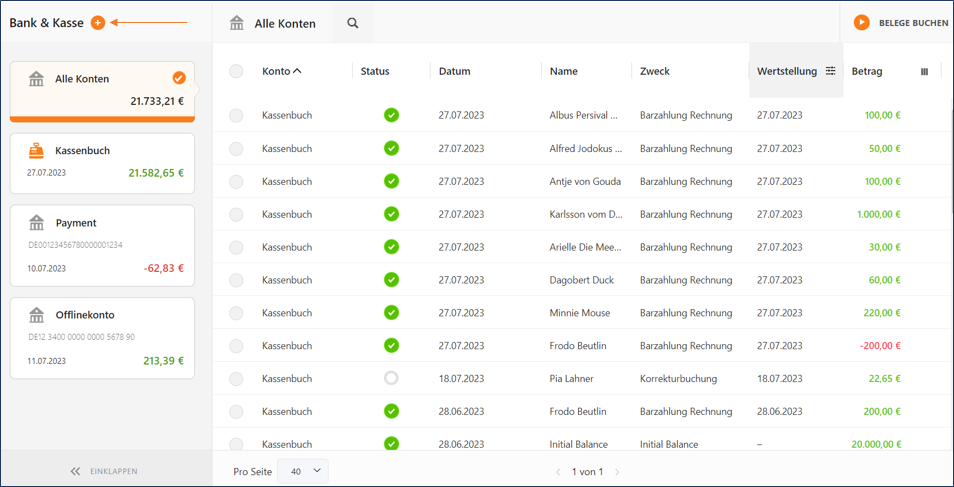Select the Alfred Jodokus row checkbox
Viewport: 954px width, 487px height.
pos(236,148)
